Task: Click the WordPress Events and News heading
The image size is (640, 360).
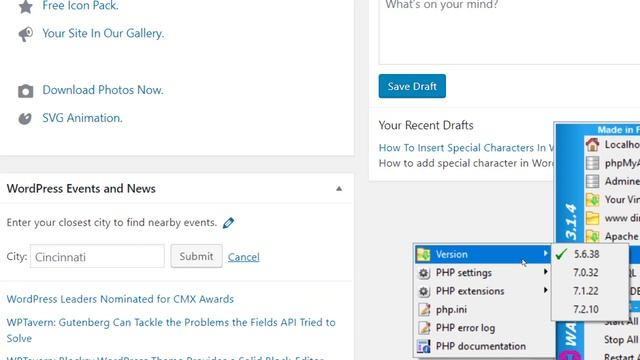Action: 81,189
